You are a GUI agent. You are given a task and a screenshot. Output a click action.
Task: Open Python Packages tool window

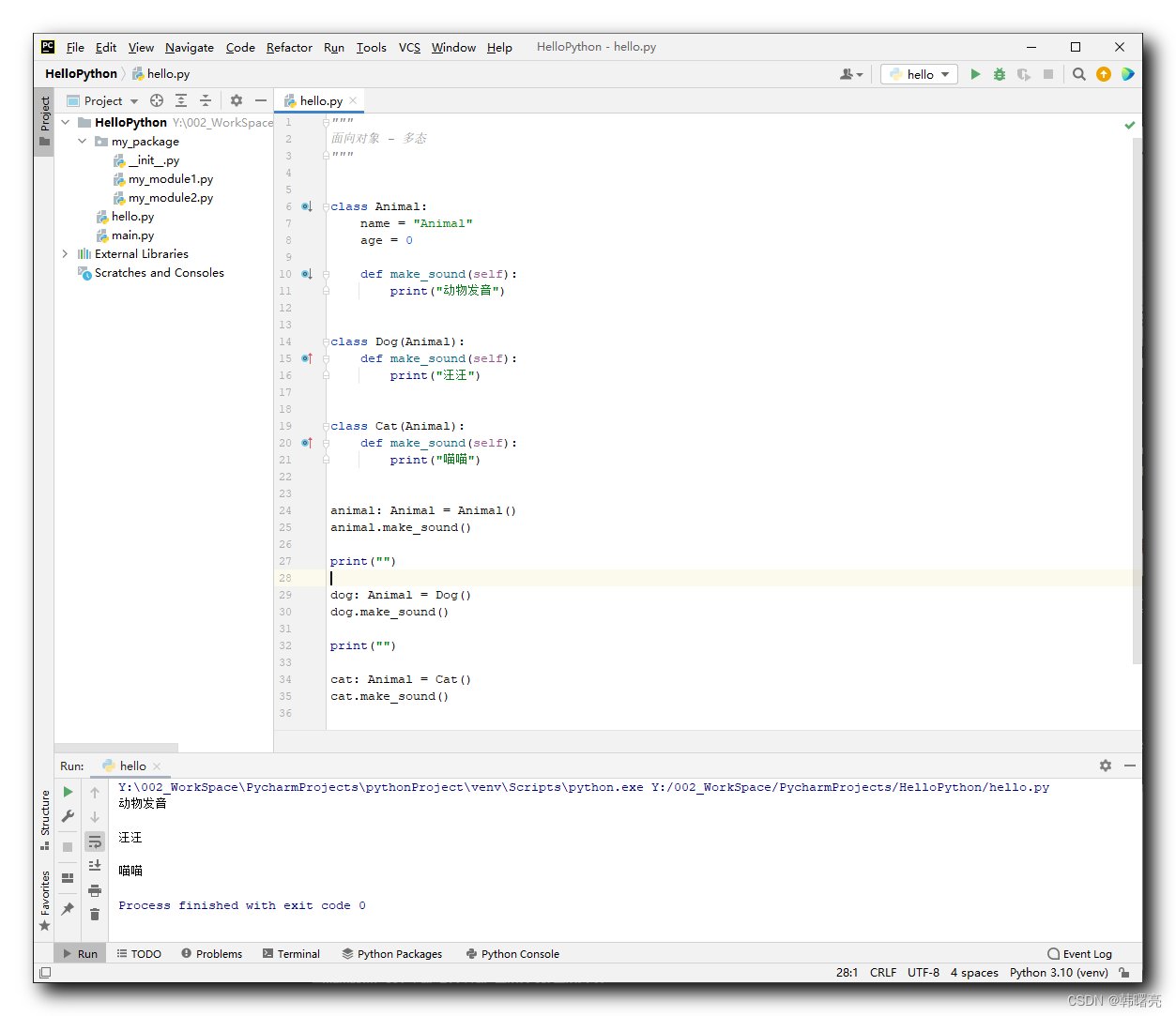coord(392,954)
